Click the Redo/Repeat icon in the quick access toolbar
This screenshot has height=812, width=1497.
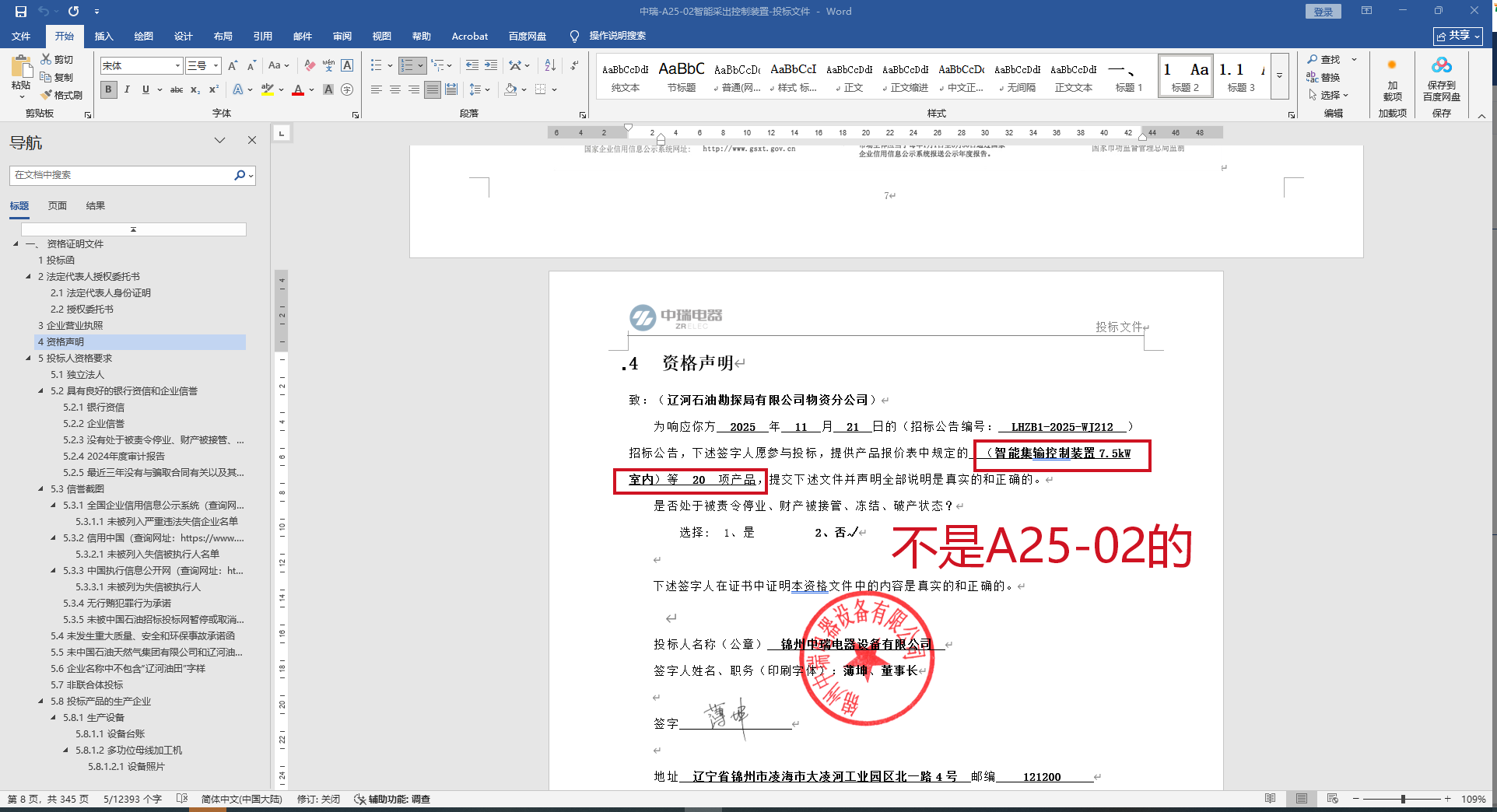click(x=73, y=12)
